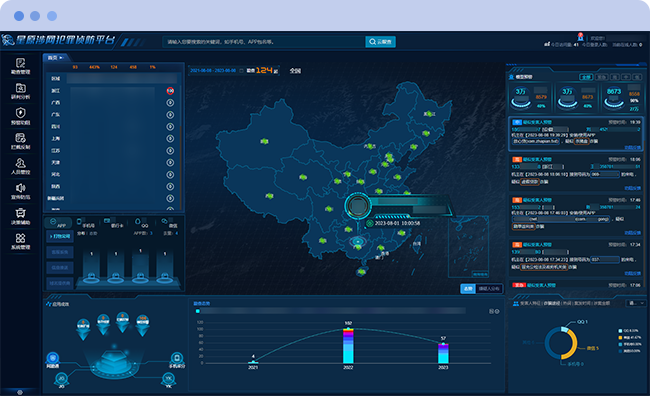This screenshot has width=650, height=396.
Task: Open the 人员管控 sidebar icon
Action: [20, 163]
